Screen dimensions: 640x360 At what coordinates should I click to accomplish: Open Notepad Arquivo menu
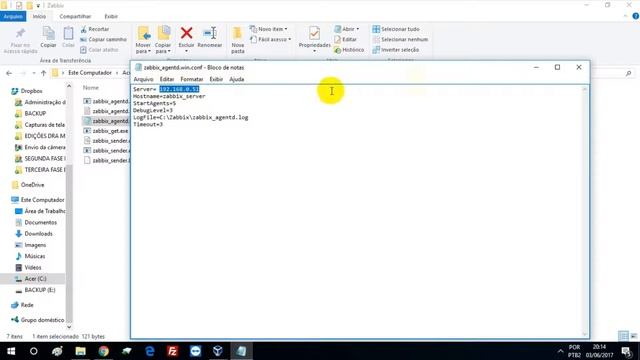143,79
